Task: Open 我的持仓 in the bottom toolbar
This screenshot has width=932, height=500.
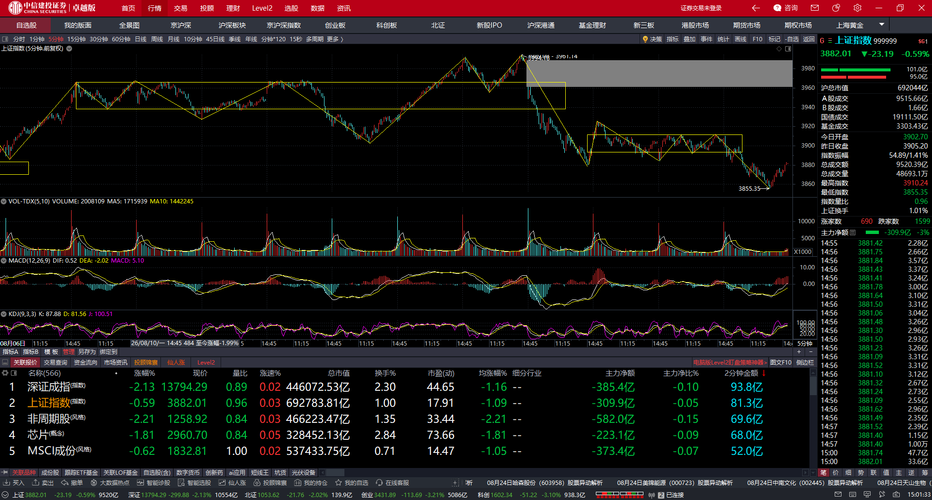Action: point(310,483)
